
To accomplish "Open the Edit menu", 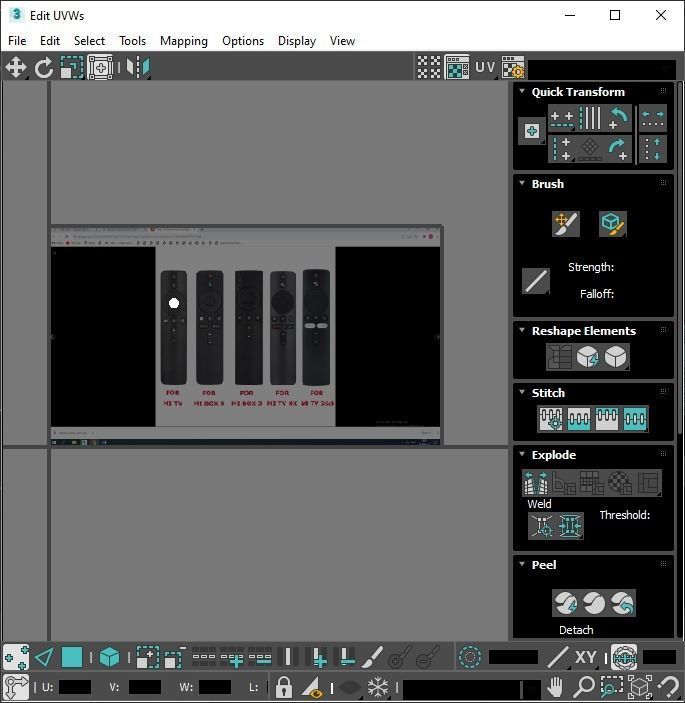I will [x=50, y=41].
